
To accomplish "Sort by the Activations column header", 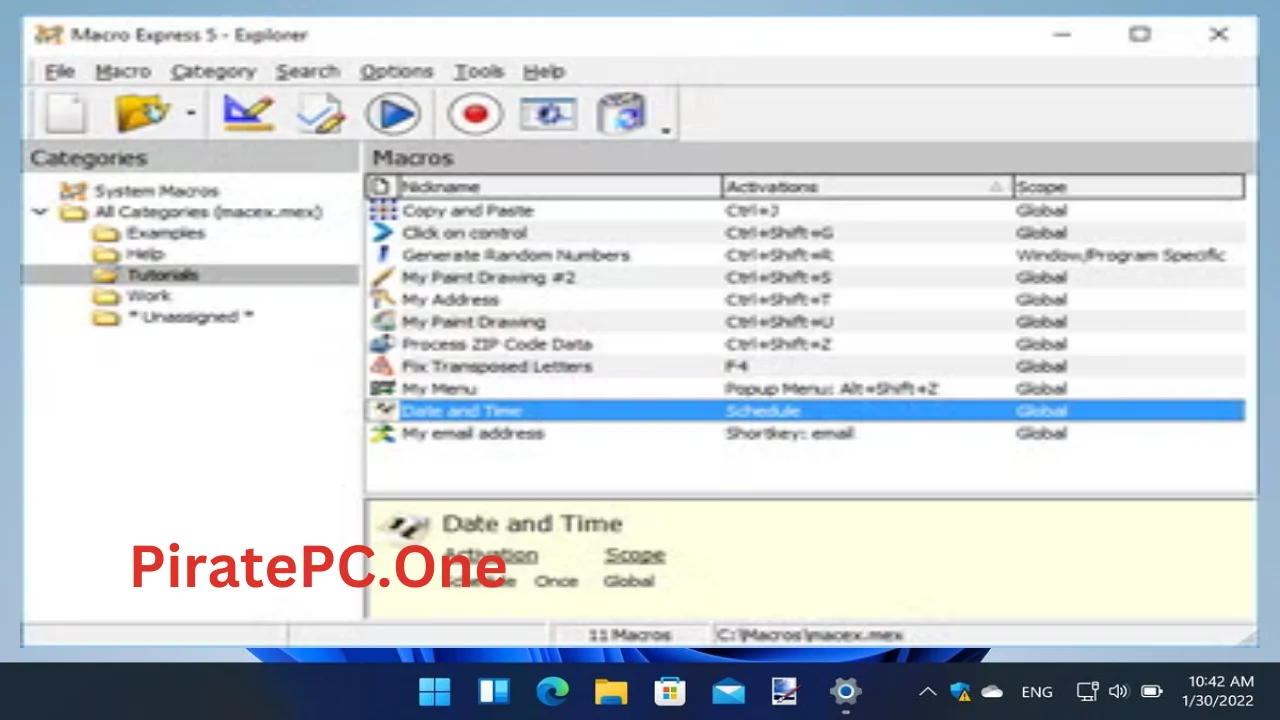I will coord(867,187).
